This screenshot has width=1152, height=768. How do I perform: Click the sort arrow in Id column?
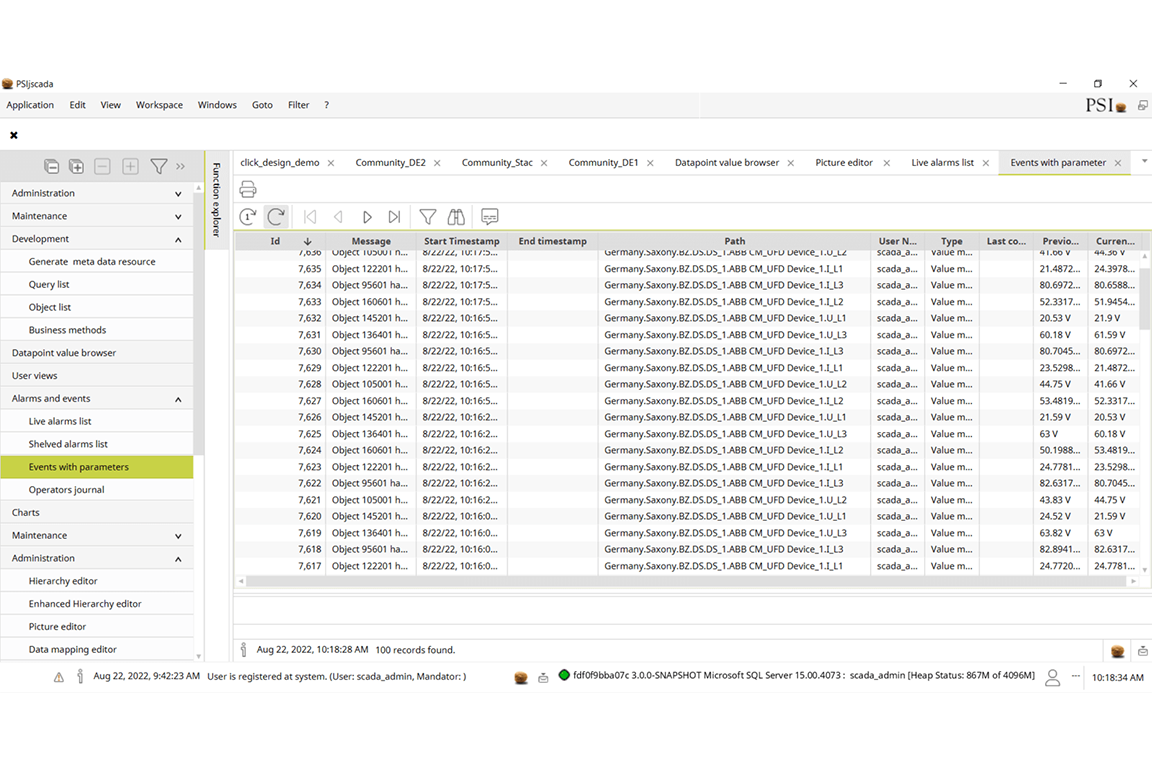click(307, 241)
